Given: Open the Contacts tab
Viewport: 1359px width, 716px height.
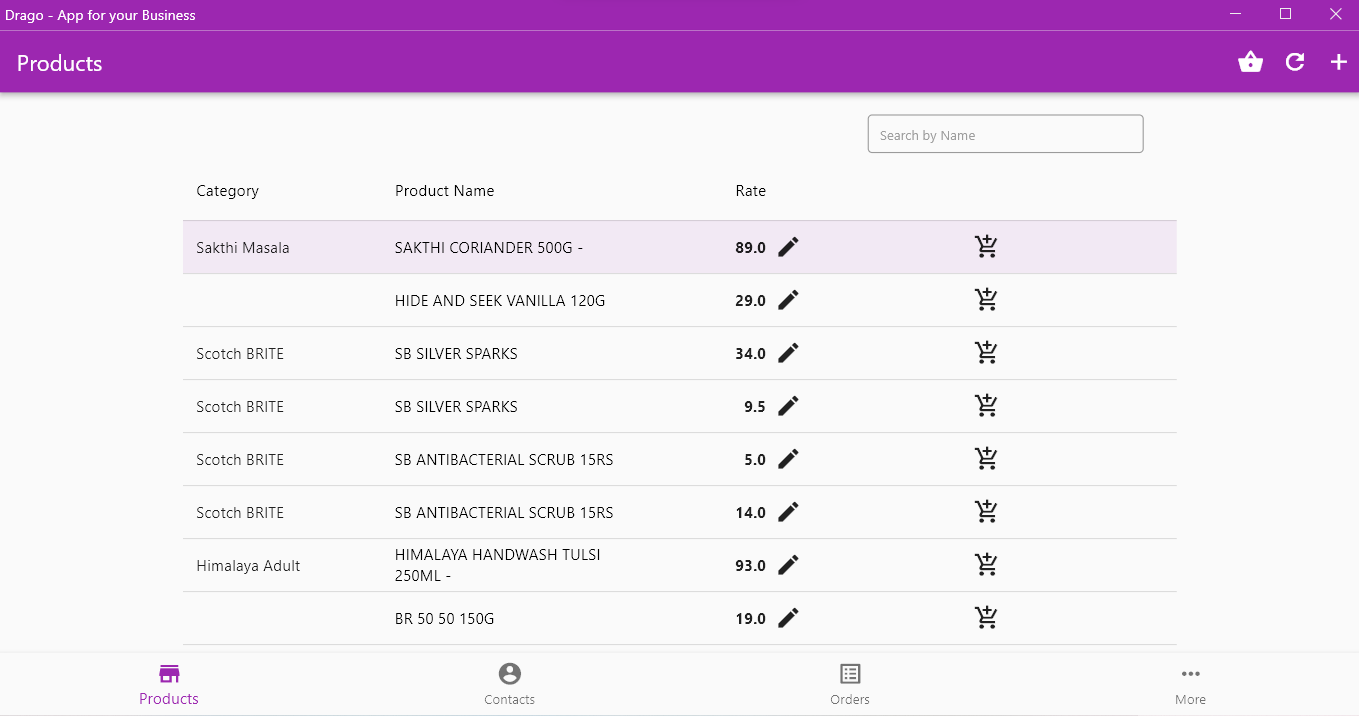Looking at the screenshot, I should click(x=509, y=685).
